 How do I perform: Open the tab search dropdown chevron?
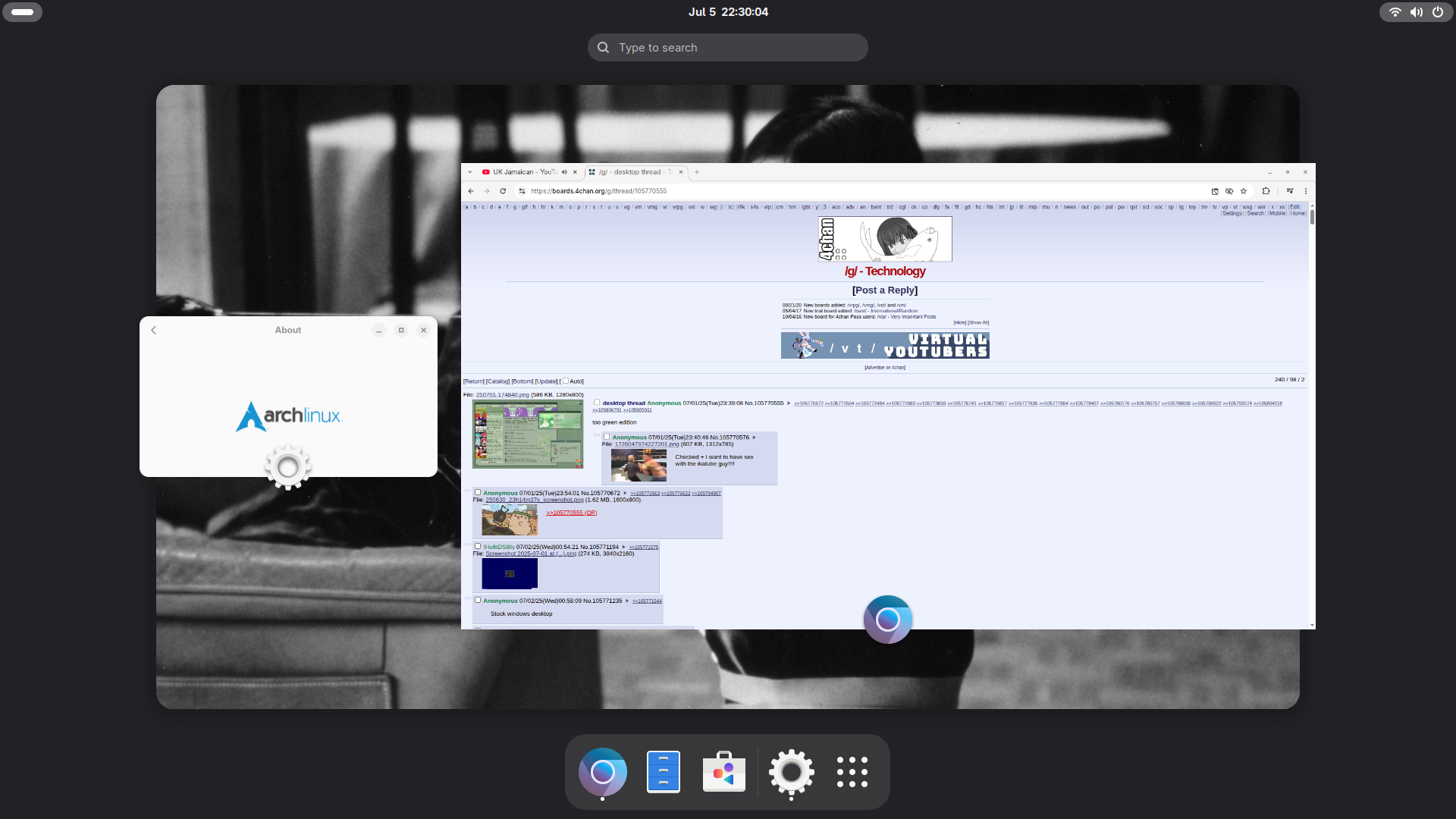pos(470,172)
